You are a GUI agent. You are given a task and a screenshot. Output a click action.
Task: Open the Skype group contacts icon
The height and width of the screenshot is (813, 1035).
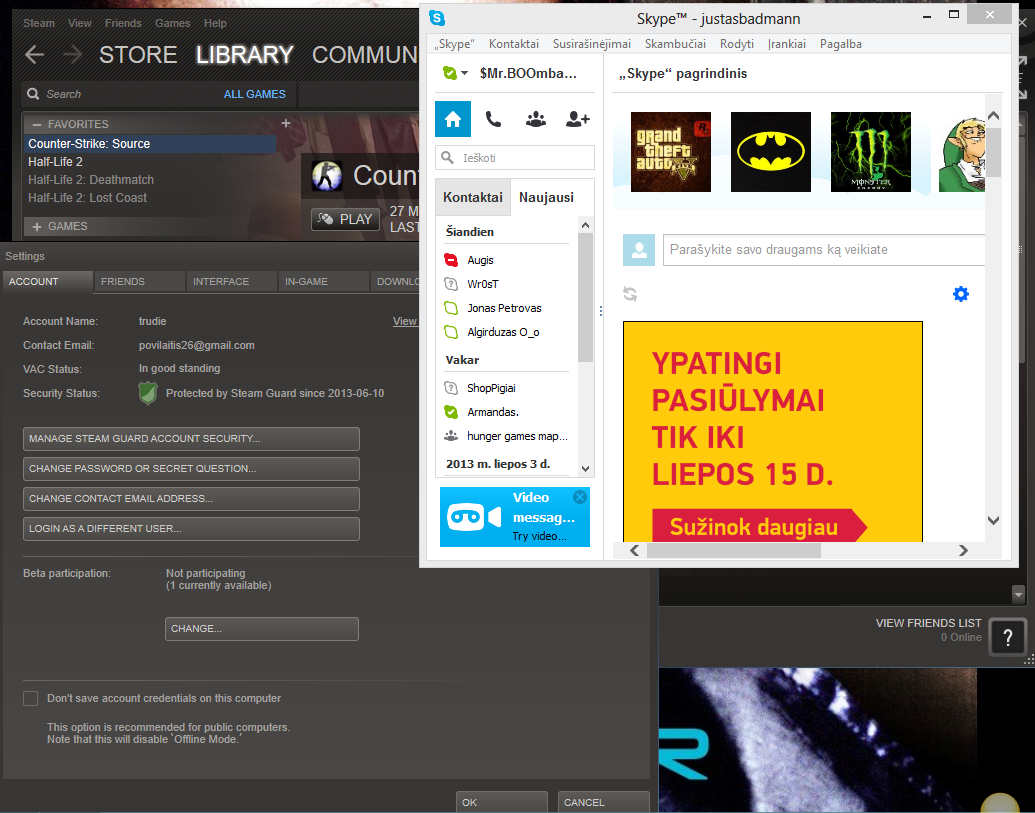pyautogui.click(x=535, y=119)
